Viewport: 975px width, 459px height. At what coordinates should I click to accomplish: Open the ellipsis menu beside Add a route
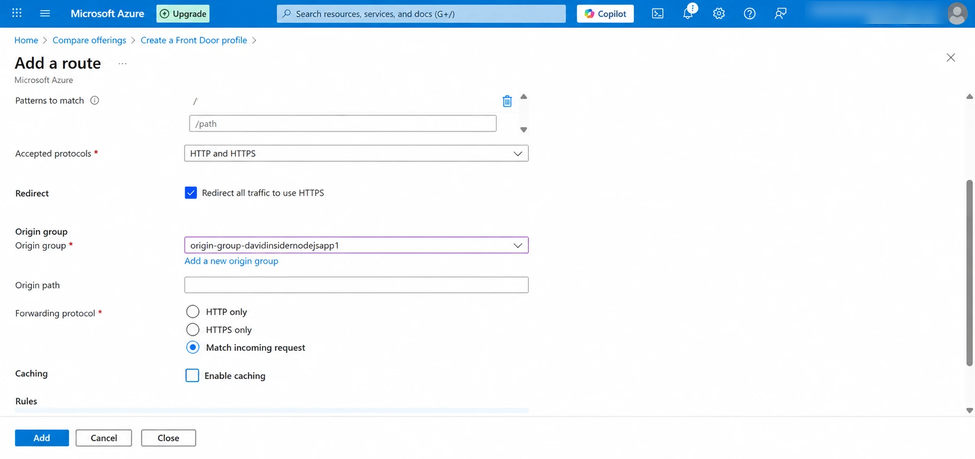pyautogui.click(x=122, y=63)
